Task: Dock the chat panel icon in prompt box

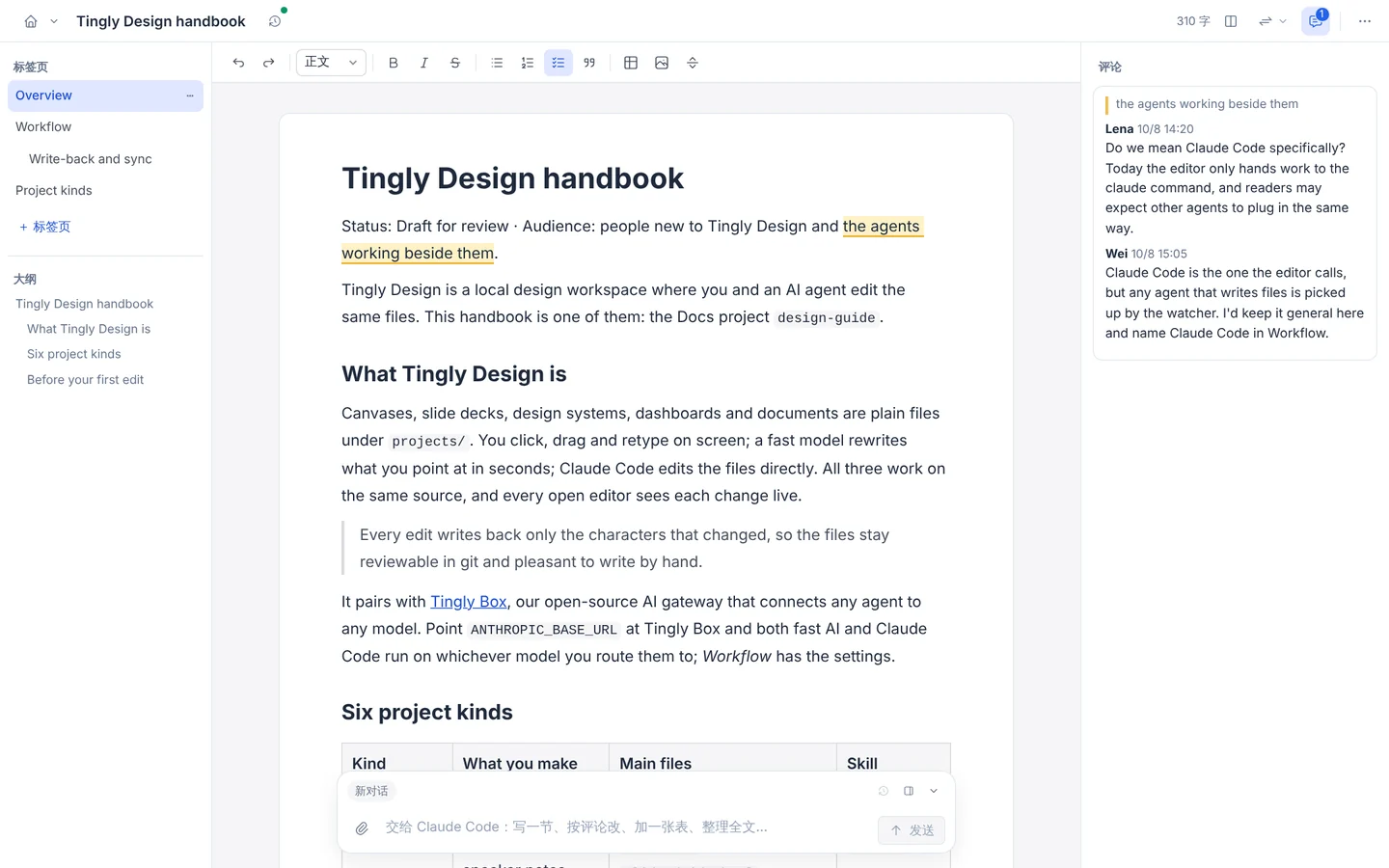Action: click(909, 791)
